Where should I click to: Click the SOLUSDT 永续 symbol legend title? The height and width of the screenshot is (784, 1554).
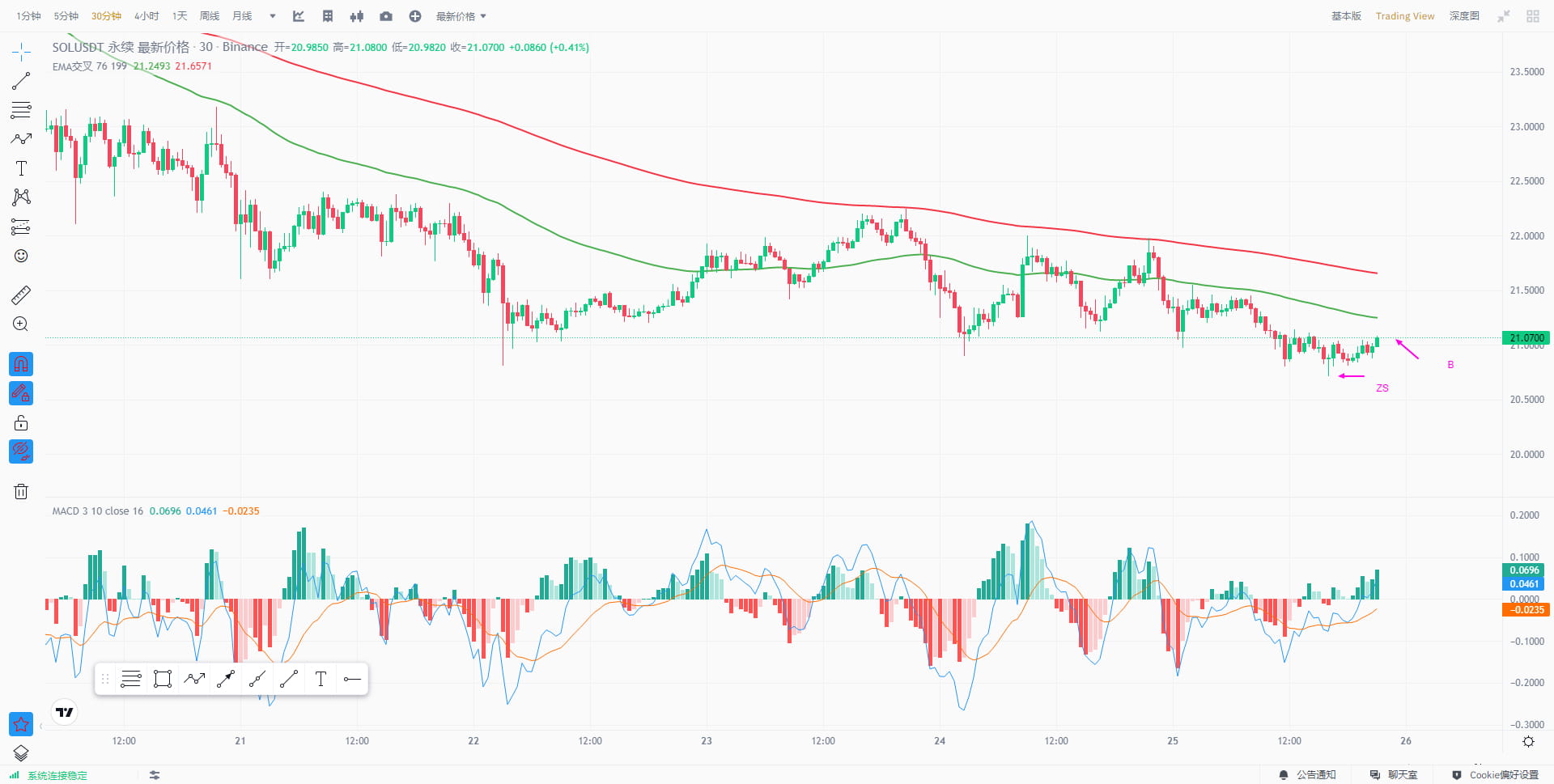160,47
